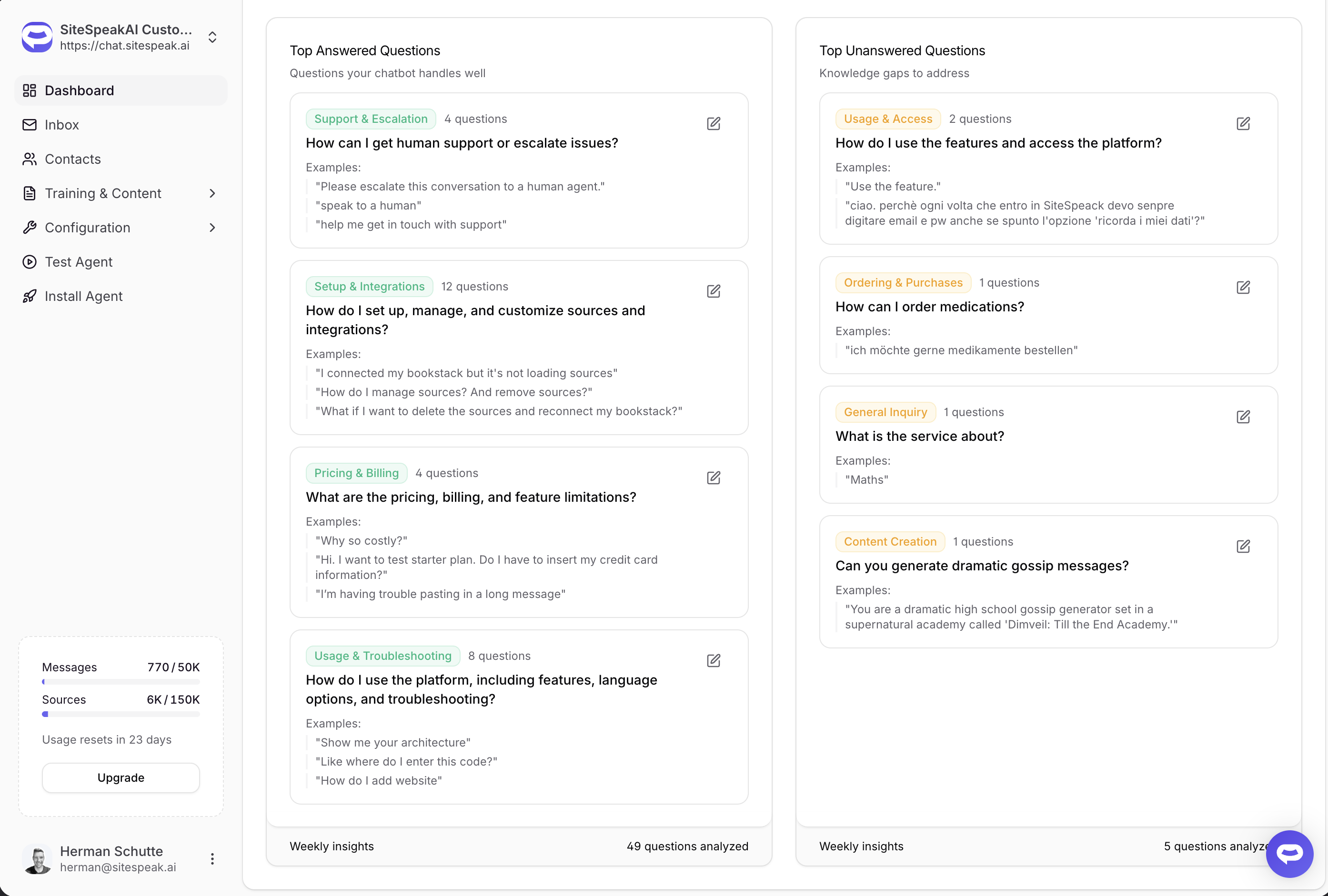
Task: Click edit icon on Setup & Integrations card
Action: (x=713, y=291)
